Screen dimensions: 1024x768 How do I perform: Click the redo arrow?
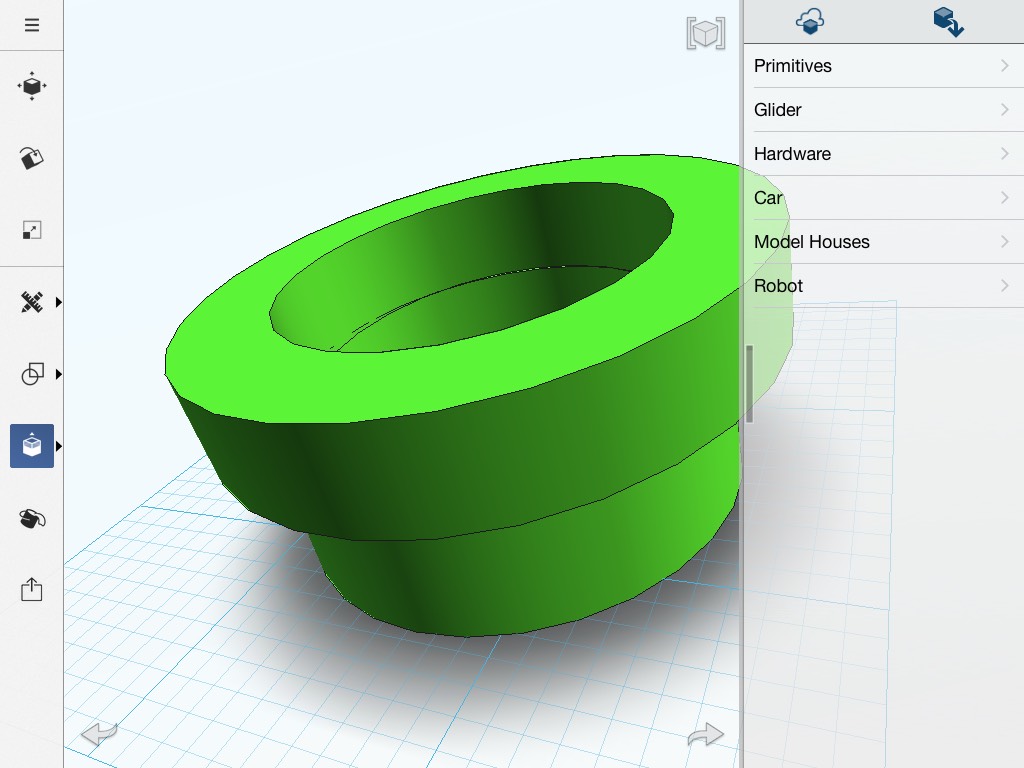706,735
